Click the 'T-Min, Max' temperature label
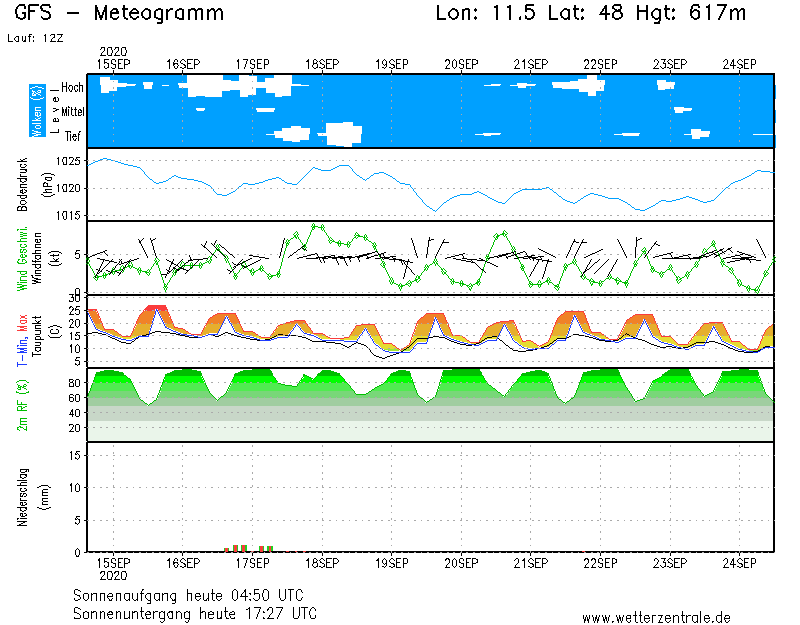This screenshot has width=800, height=625. [22, 340]
